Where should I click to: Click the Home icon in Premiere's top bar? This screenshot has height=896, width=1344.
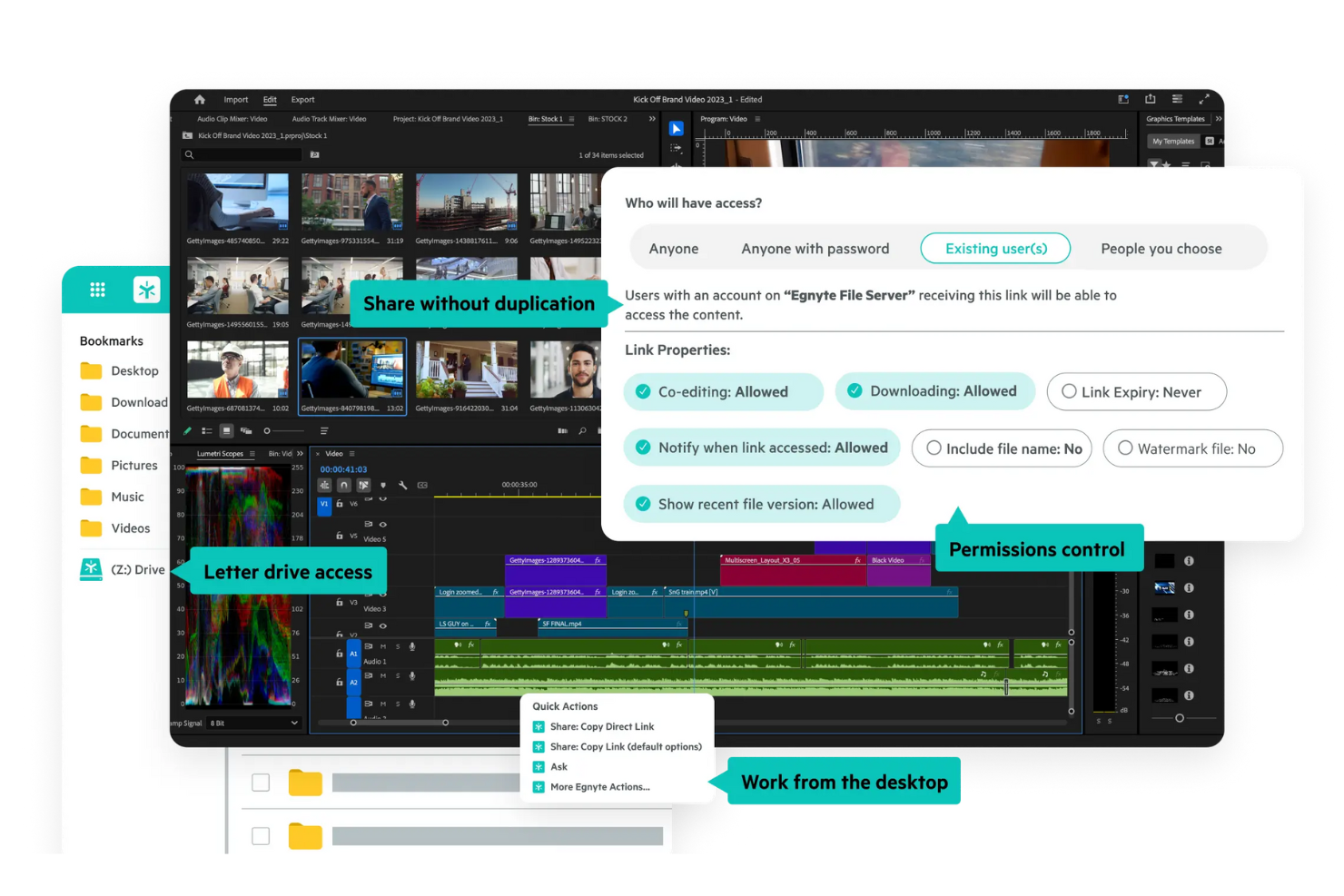[200, 100]
